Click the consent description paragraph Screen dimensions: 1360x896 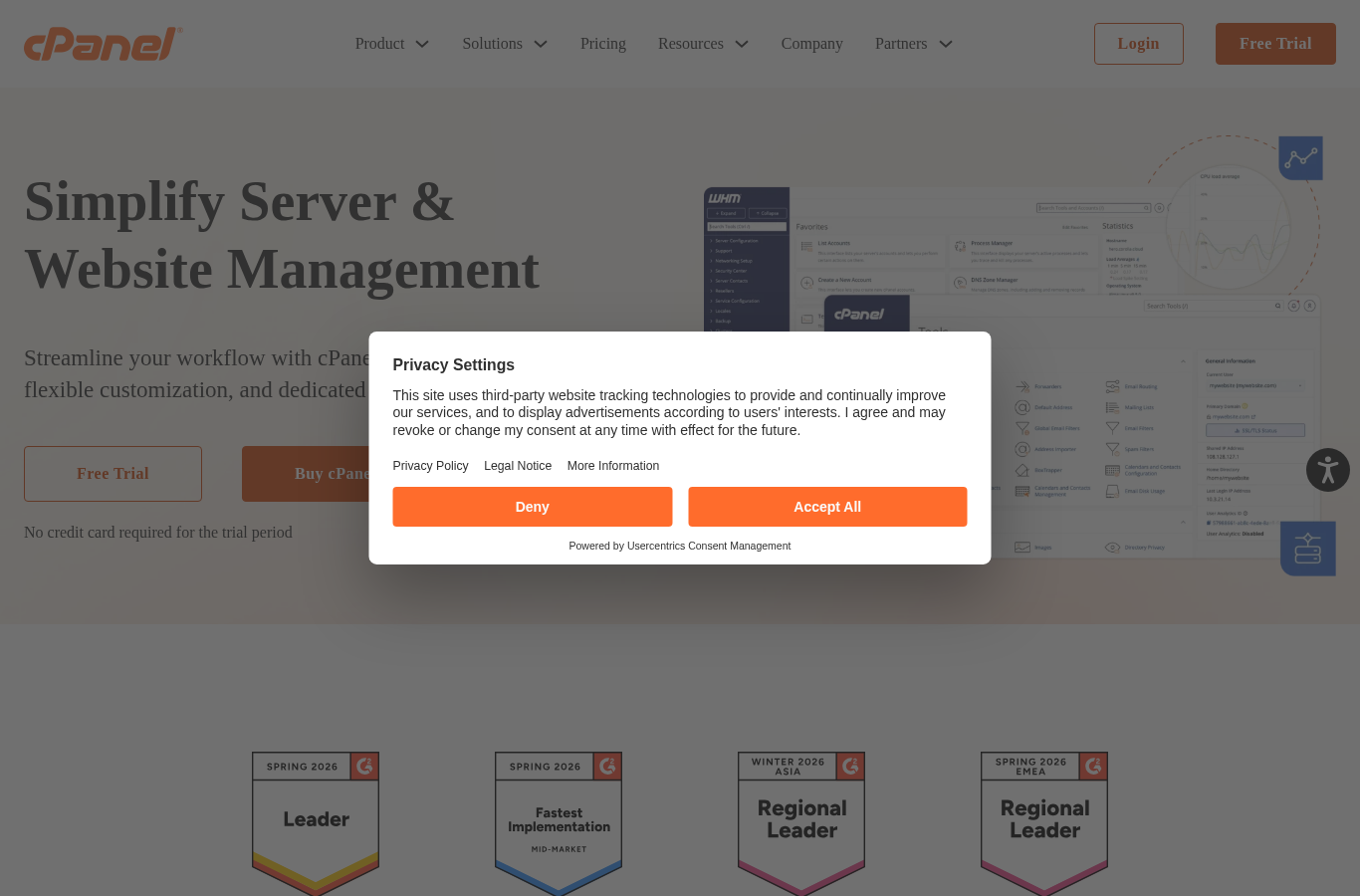[669, 413]
